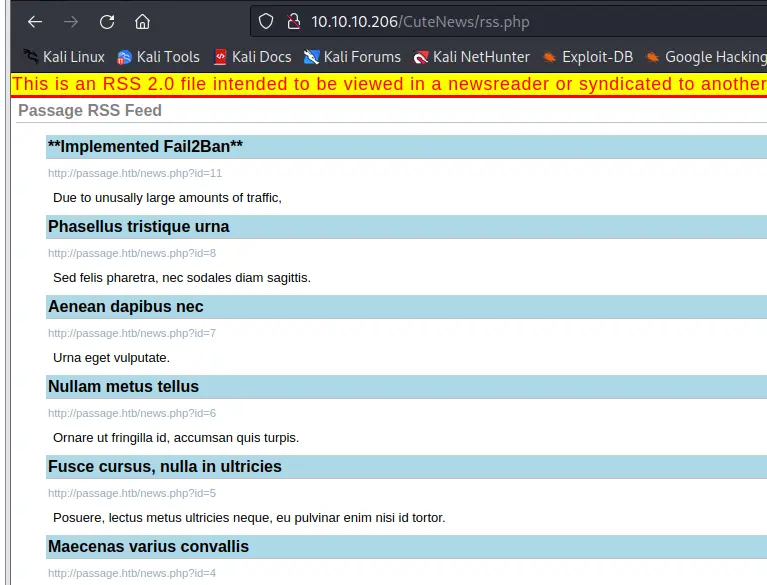The image size is (767, 585).
Task: View insecure connection padlock info
Action: click(x=293, y=22)
